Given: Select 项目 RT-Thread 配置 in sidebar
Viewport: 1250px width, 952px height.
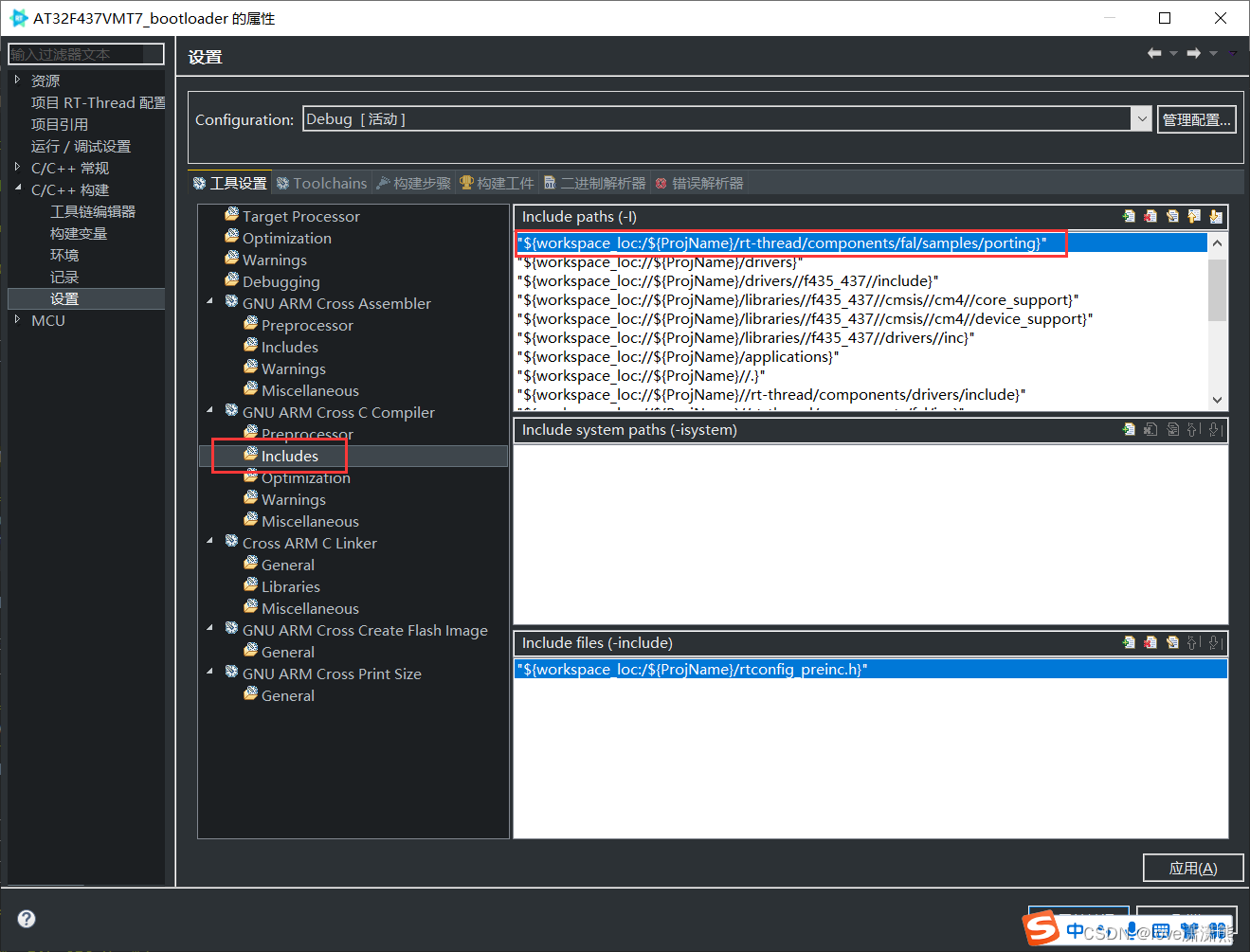Looking at the screenshot, I should point(98,102).
